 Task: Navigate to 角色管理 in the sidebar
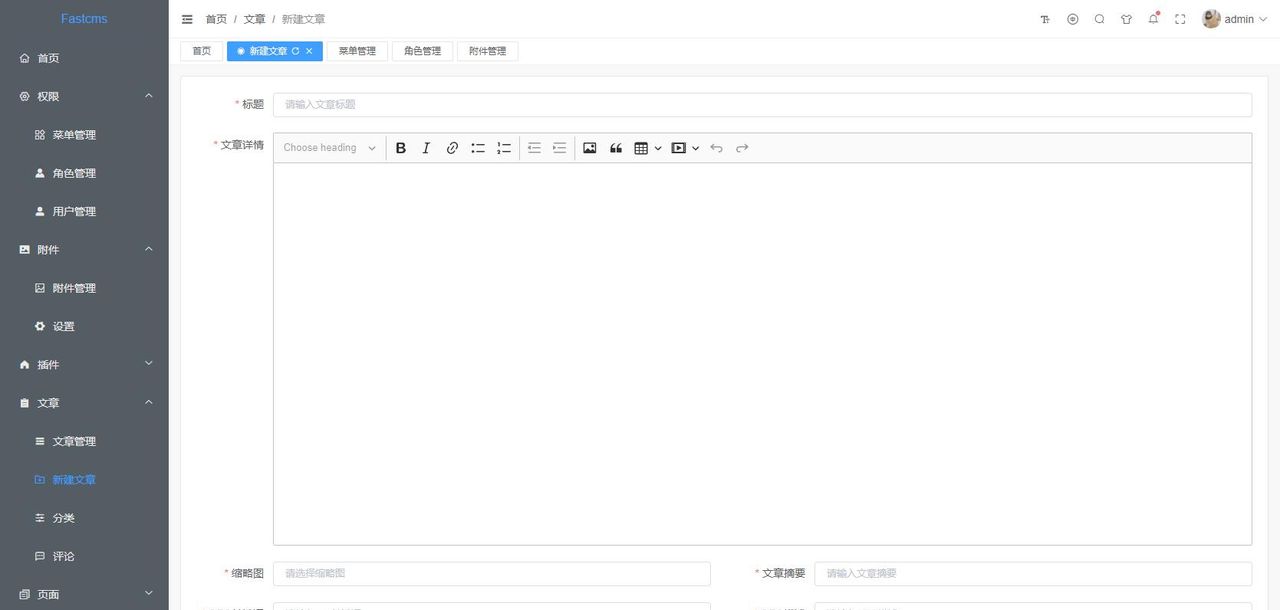pyautogui.click(x=72, y=172)
